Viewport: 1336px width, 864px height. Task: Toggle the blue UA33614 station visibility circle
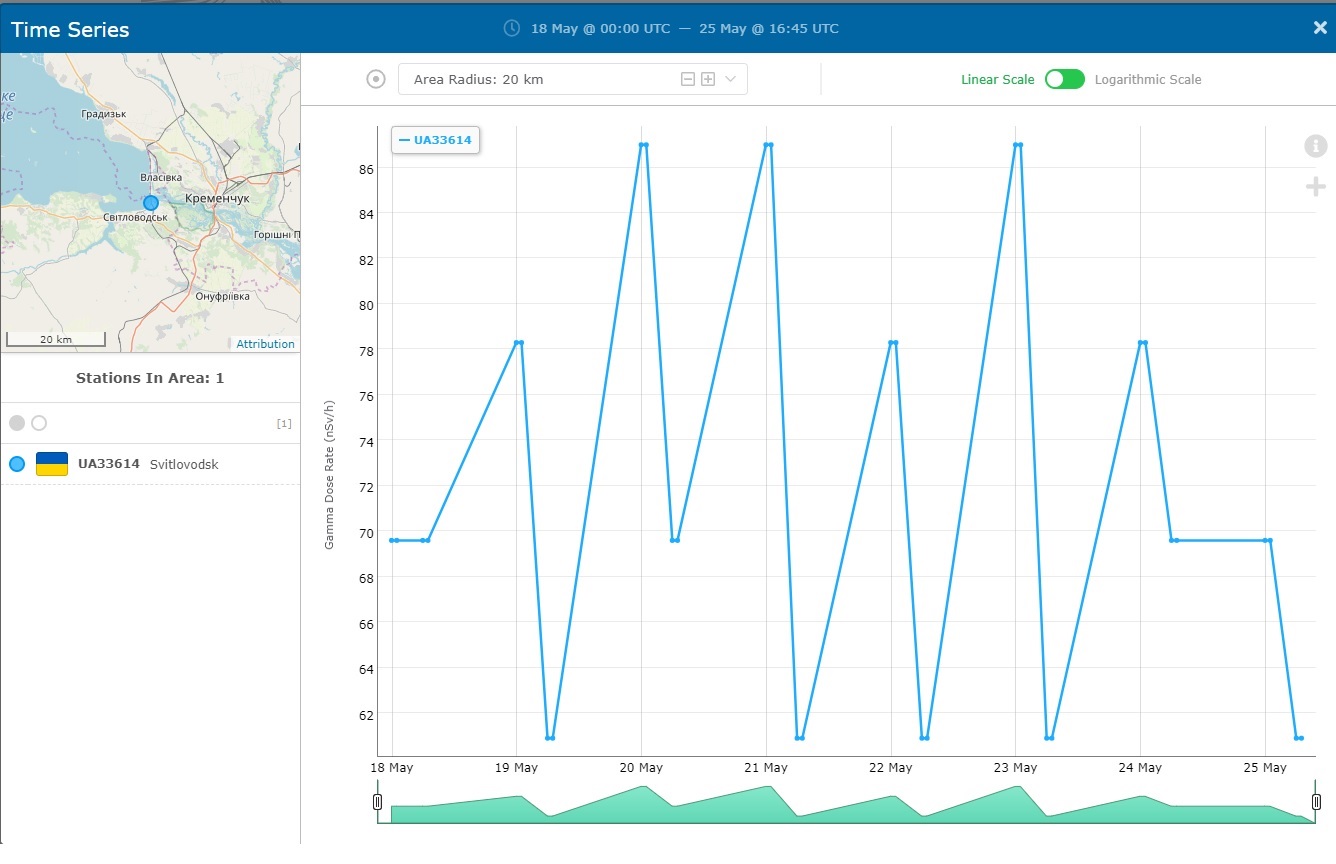coord(17,464)
